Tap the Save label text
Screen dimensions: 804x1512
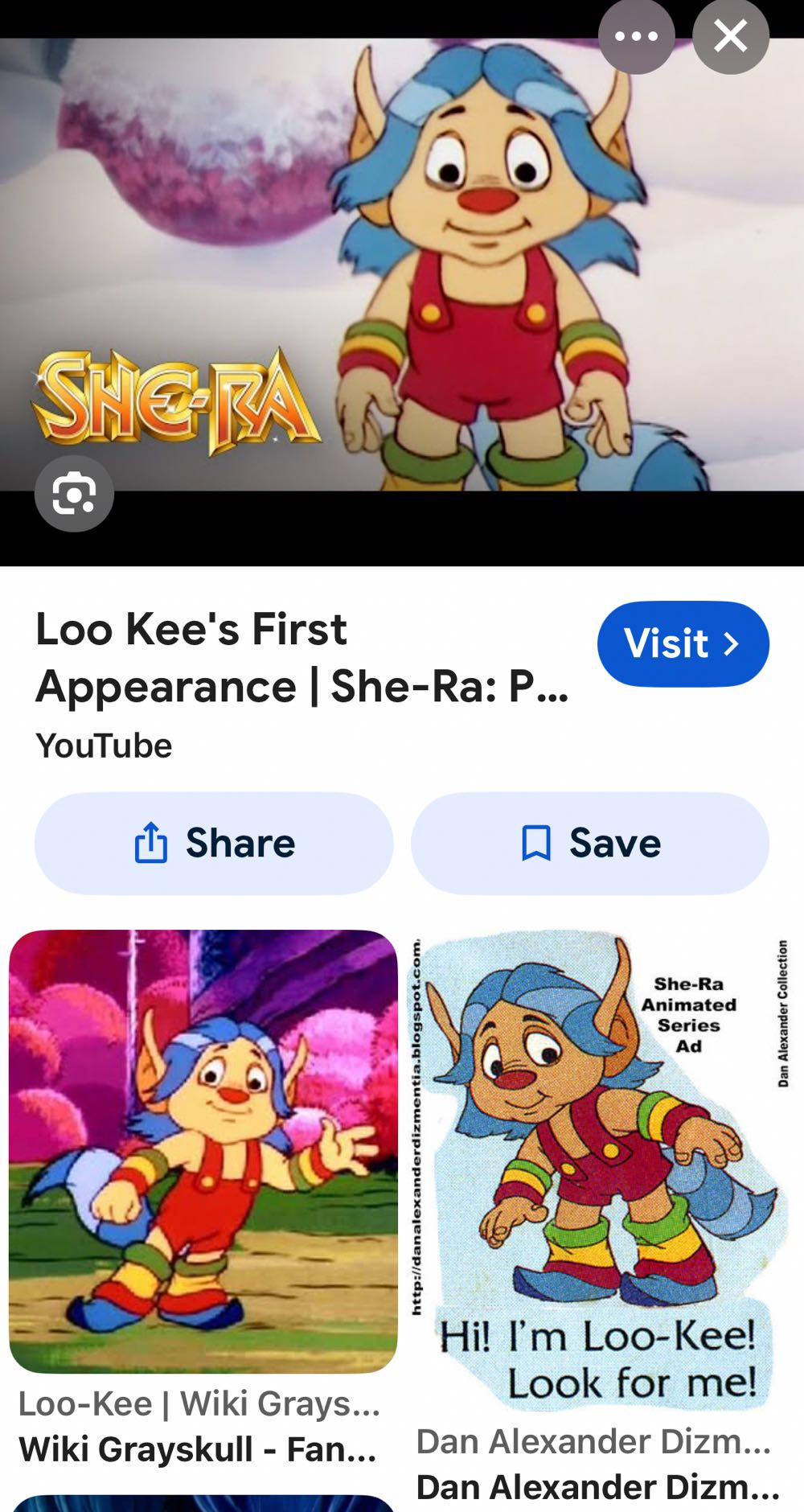pyautogui.click(x=615, y=843)
